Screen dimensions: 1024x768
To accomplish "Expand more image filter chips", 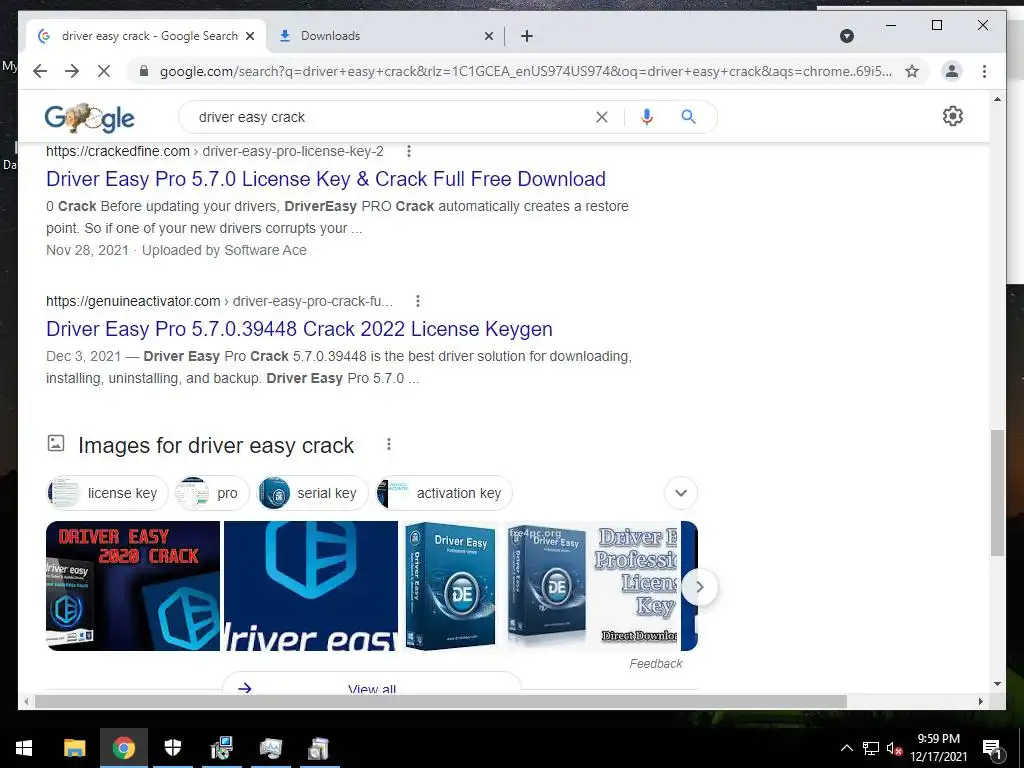I will pos(680,493).
